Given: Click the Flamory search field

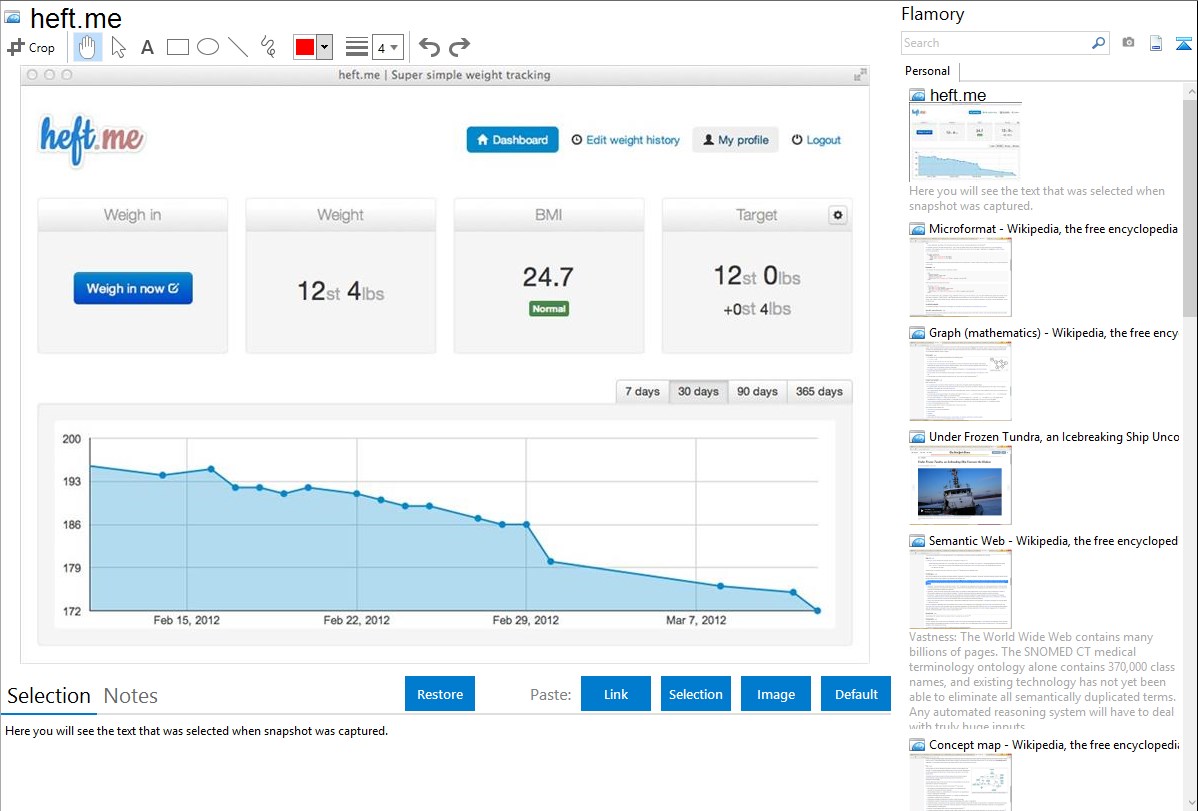Looking at the screenshot, I should pyautogui.click(x=996, y=43).
